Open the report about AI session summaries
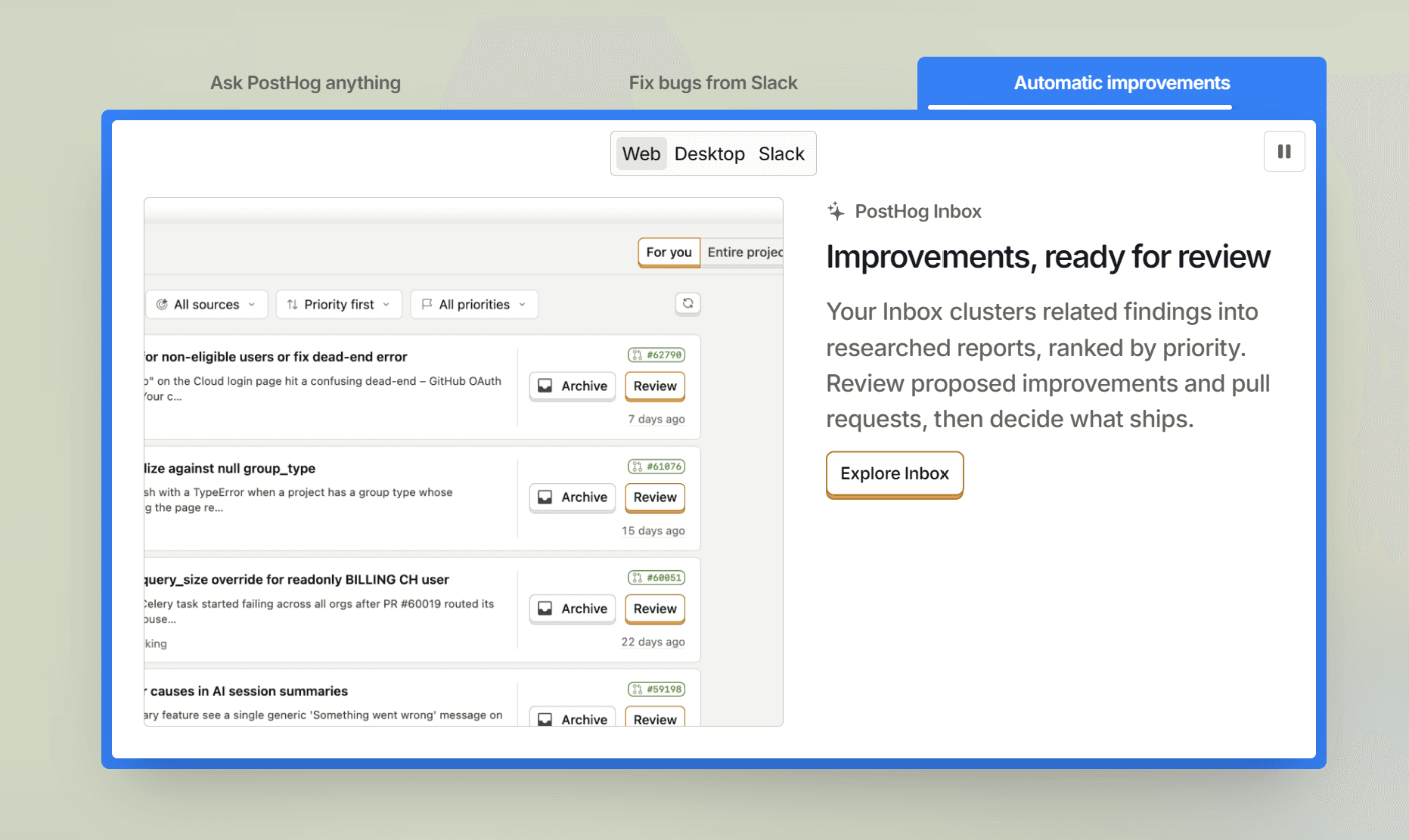This screenshot has height=840, width=1409. coord(247,691)
